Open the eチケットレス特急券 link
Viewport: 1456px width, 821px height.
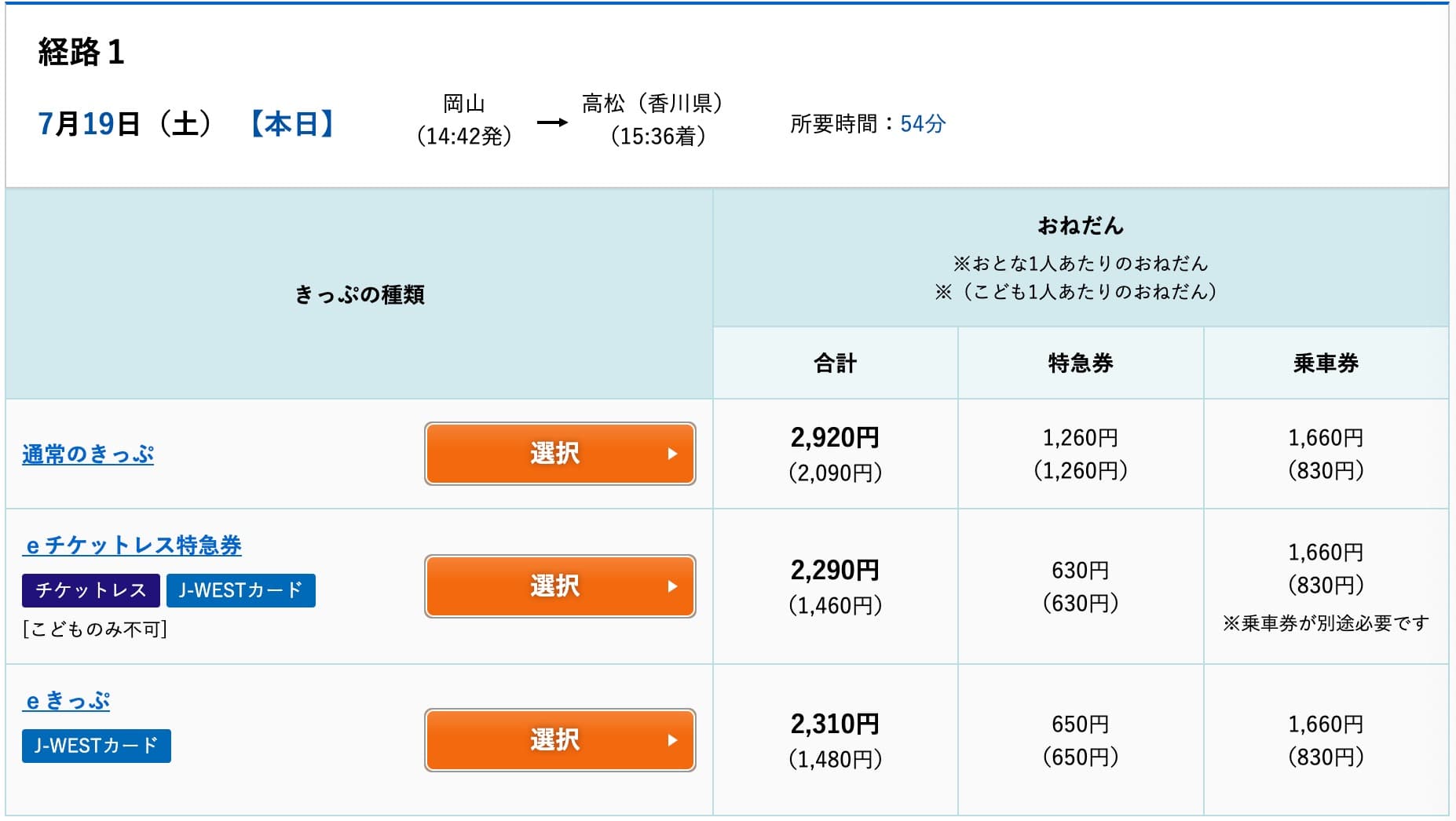point(132,546)
